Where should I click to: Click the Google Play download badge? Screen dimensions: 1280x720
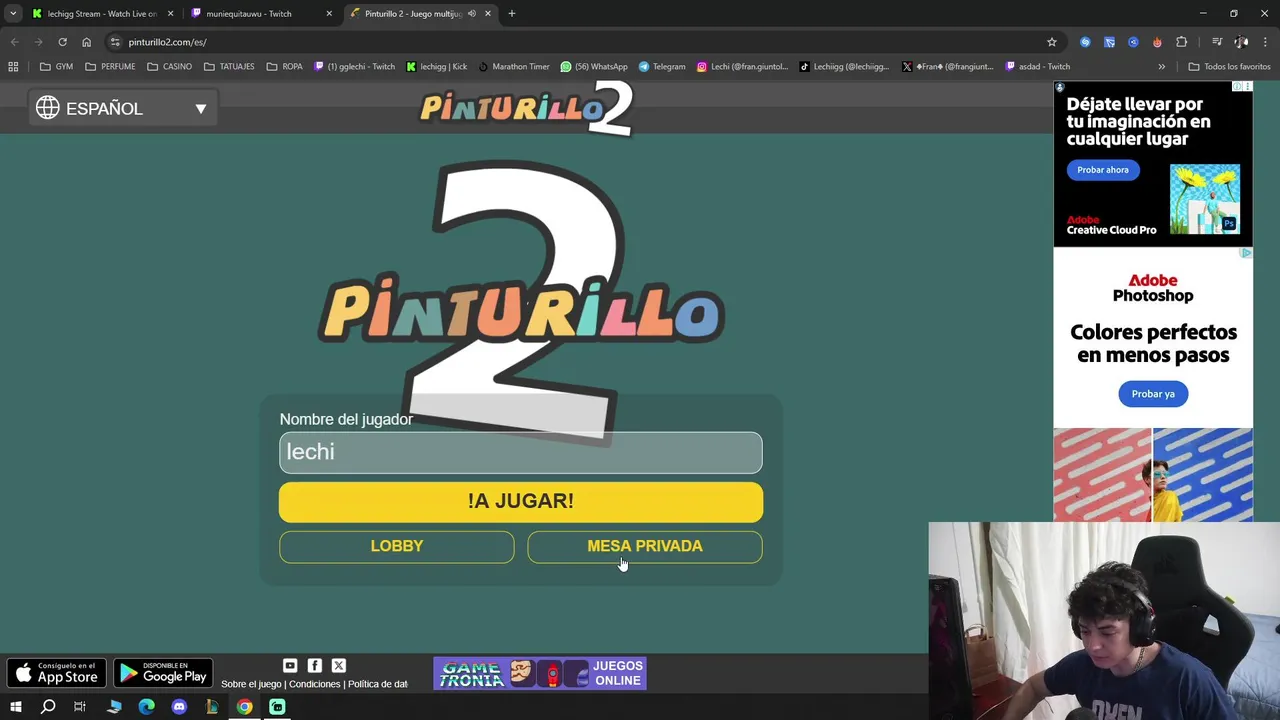click(x=163, y=674)
